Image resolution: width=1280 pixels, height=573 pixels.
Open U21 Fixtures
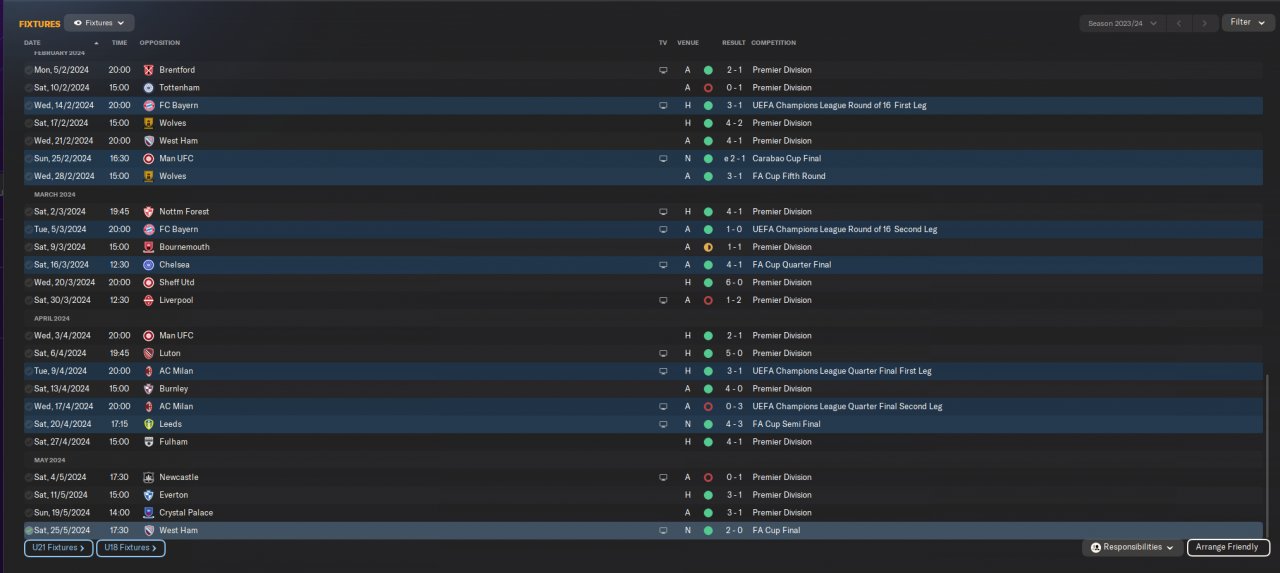tap(59, 548)
